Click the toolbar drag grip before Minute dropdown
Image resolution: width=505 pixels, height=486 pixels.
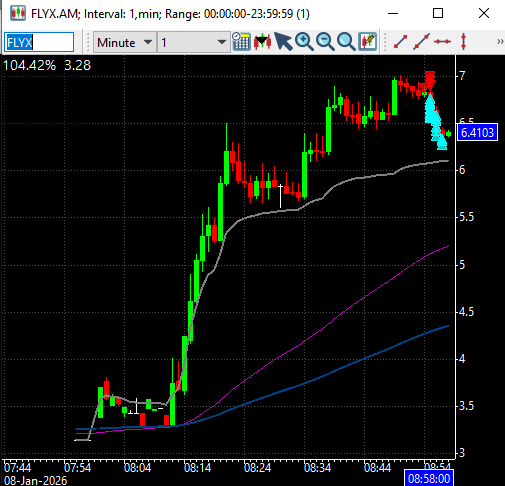(x=87, y=42)
